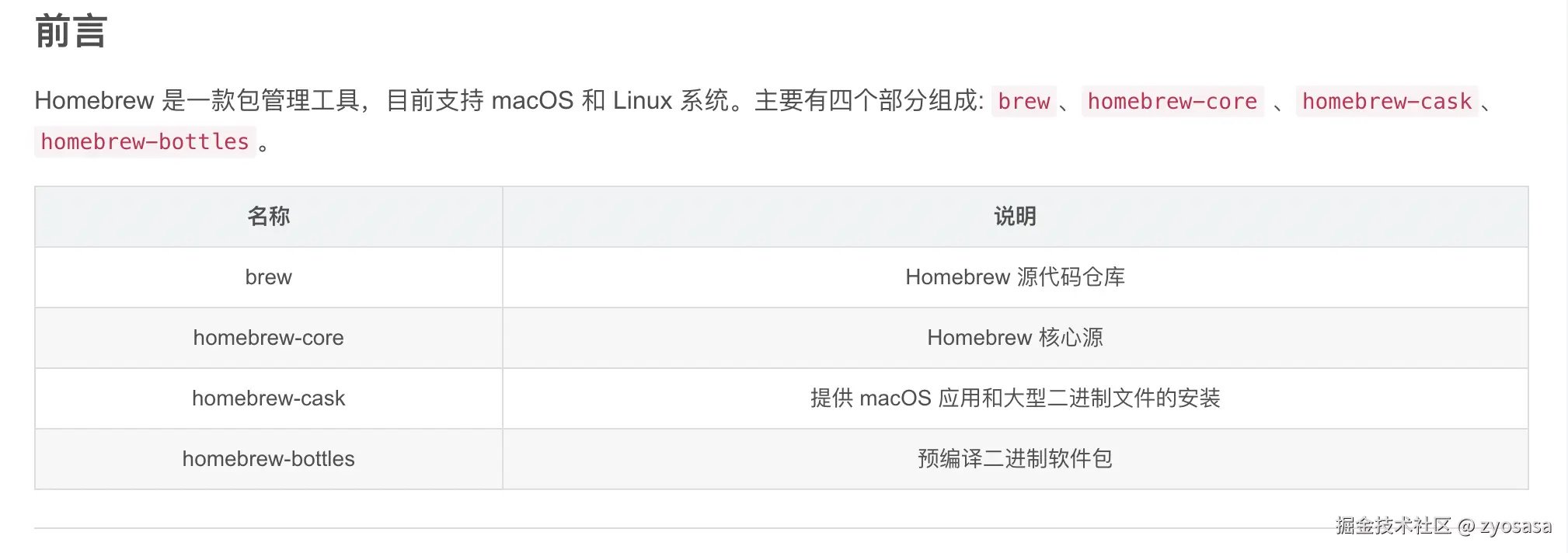Click the 'homebrew-core' inline code tag
Viewport: 1568px width, 553px height.
coord(1172,102)
